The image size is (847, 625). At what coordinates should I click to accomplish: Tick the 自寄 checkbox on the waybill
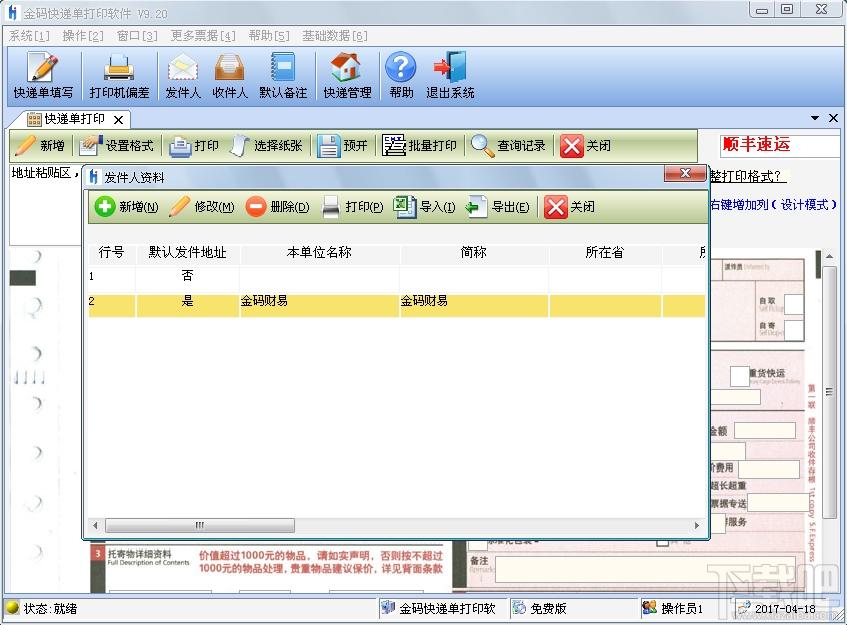pos(793,330)
